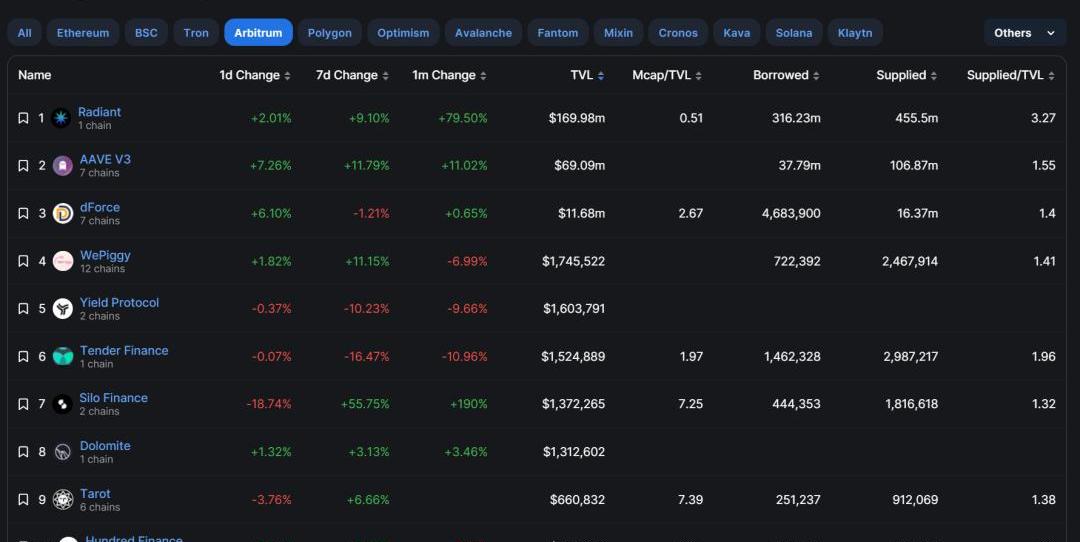Image resolution: width=1080 pixels, height=542 pixels.
Task: Filter by Cronos chain
Action: (x=678, y=32)
